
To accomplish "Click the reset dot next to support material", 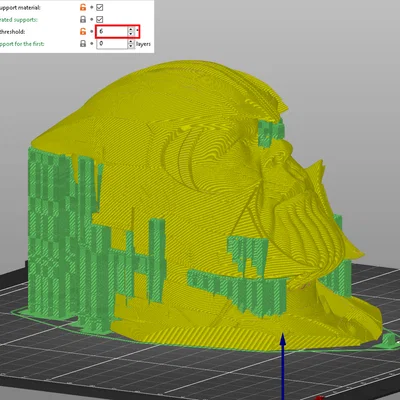I will (x=91, y=7).
